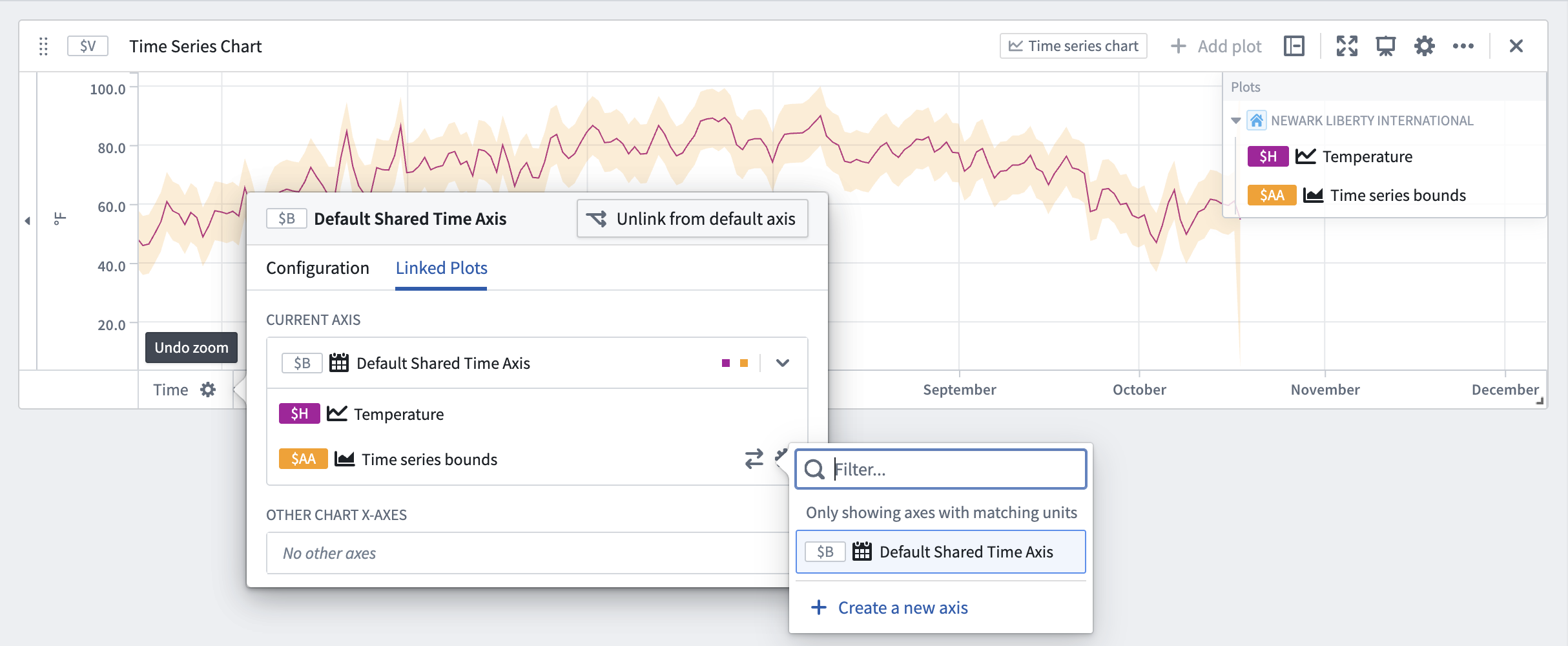Click Unlink from default axis
The height and width of the screenshot is (646, 1568).
692,218
